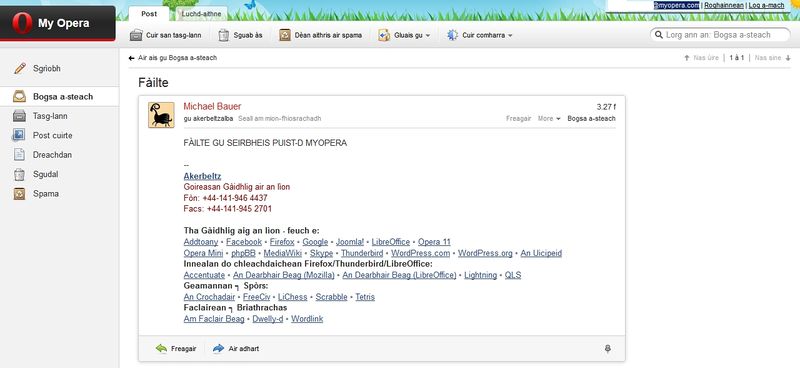
Task: Click the Air adhart forward arrow icon
Action: pyautogui.click(x=218, y=349)
